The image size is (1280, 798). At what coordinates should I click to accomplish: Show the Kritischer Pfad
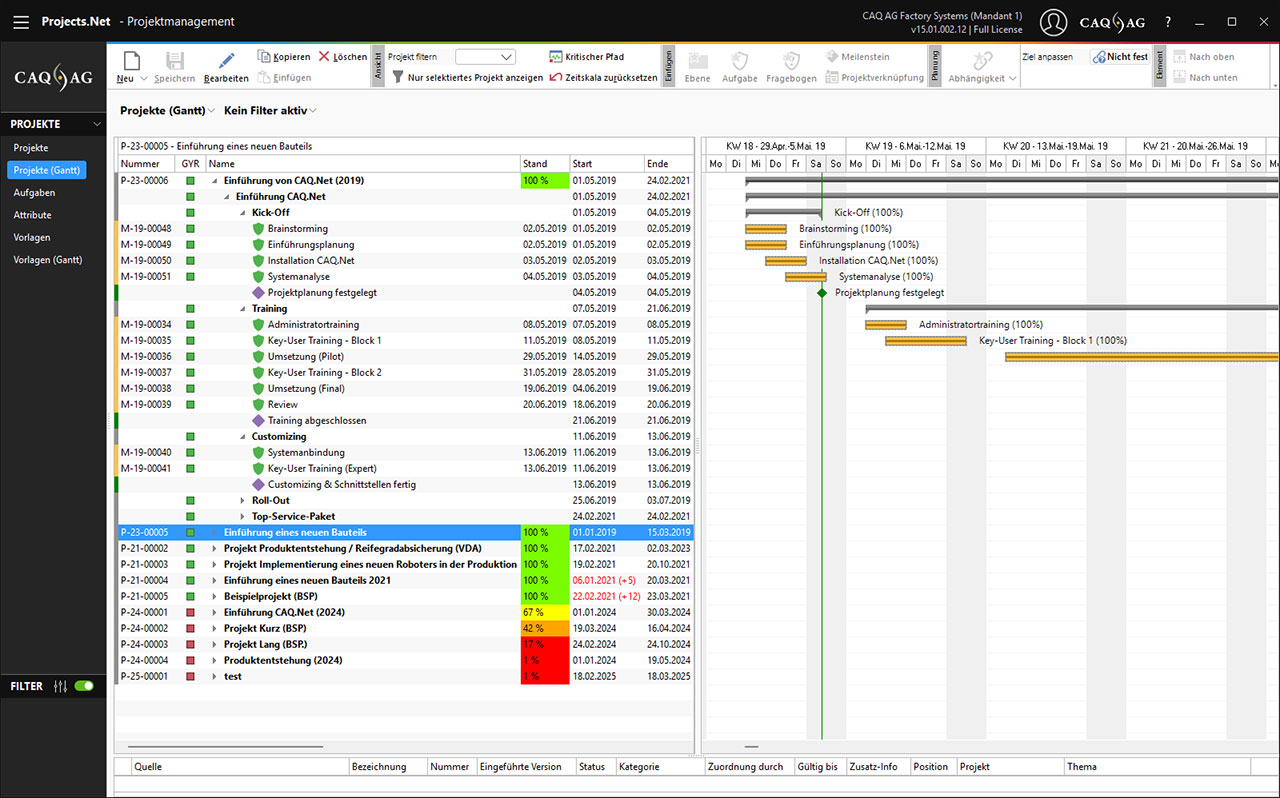587,57
